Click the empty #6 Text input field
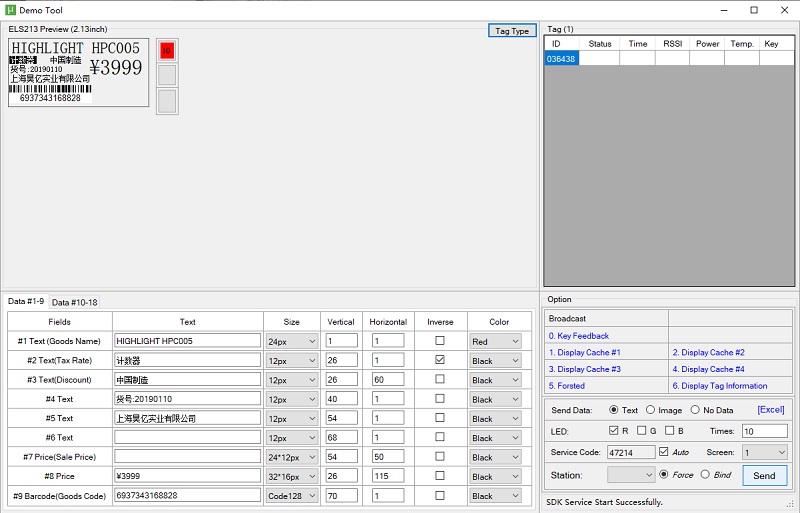 pos(187,437)
